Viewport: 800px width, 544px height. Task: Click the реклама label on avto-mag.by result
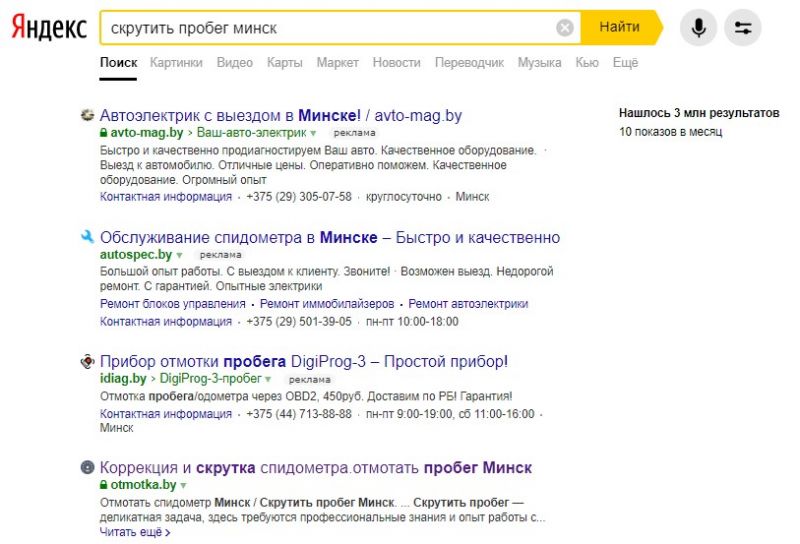(x=355, y=133)
